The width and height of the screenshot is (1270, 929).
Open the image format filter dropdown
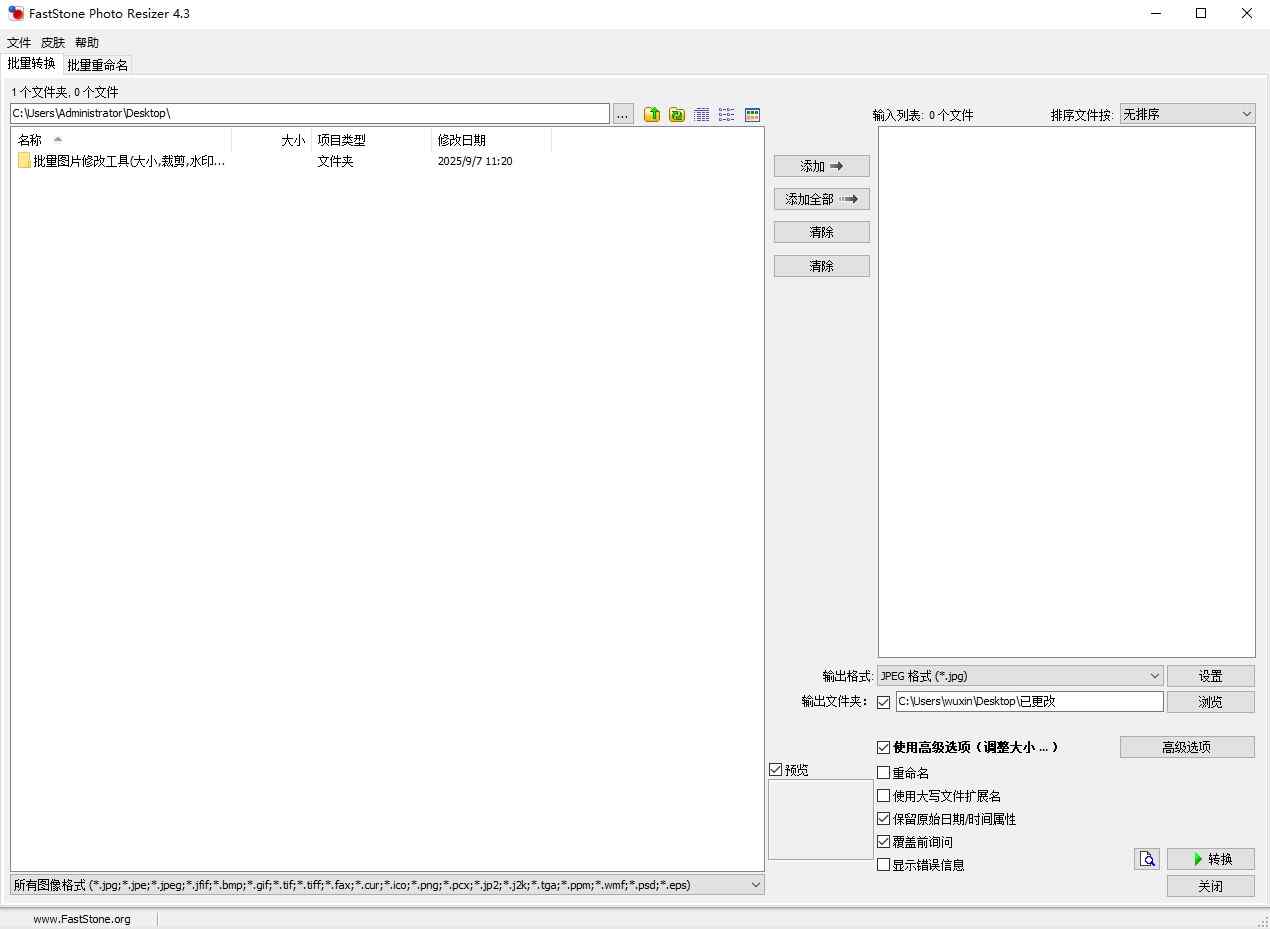tap(387, 885)
